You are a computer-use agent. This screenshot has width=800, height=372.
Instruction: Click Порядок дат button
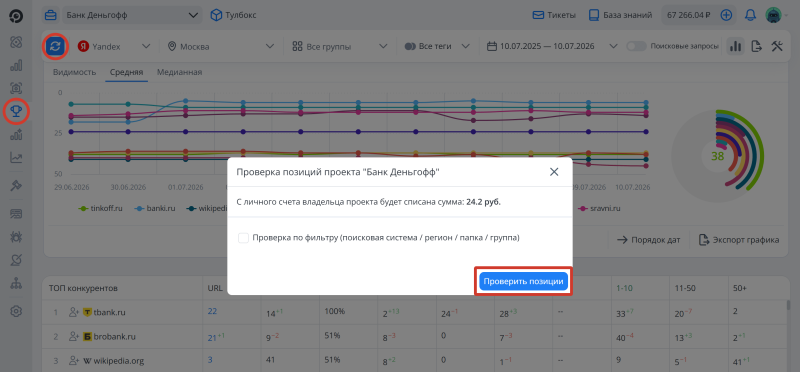pyautogui.click(x=648, y=240)
